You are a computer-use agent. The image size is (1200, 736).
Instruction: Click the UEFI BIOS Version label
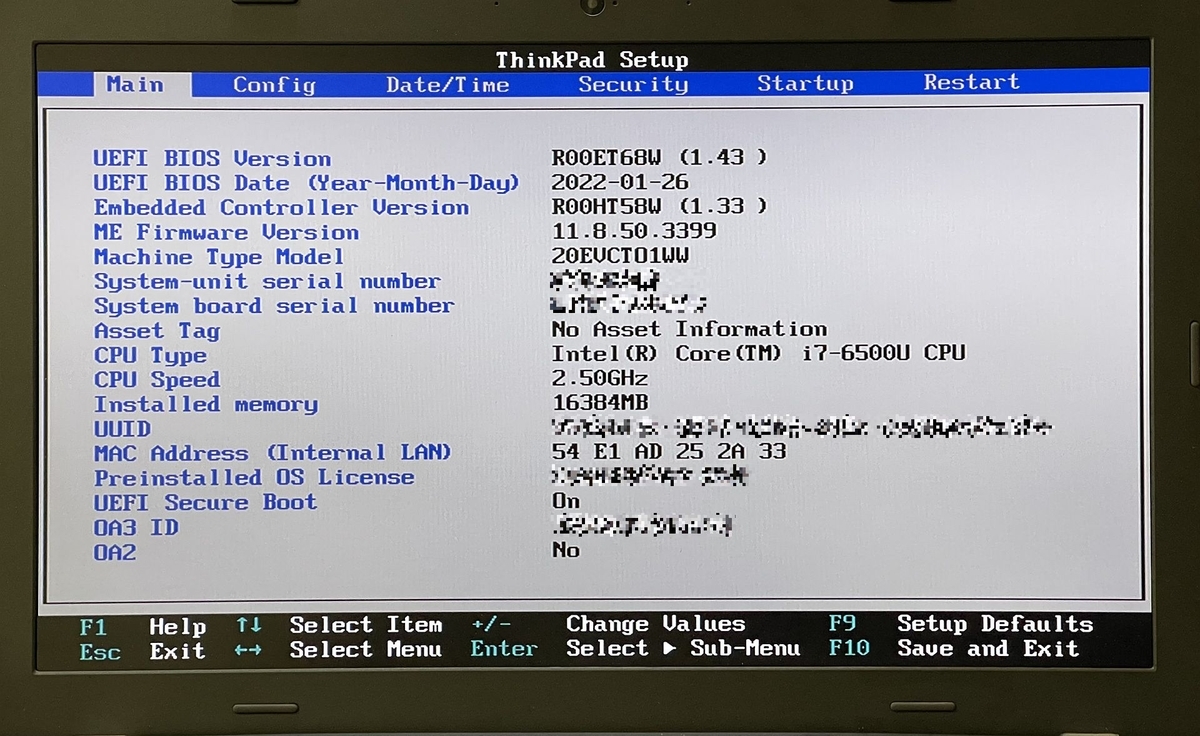(x=212, y=159)
